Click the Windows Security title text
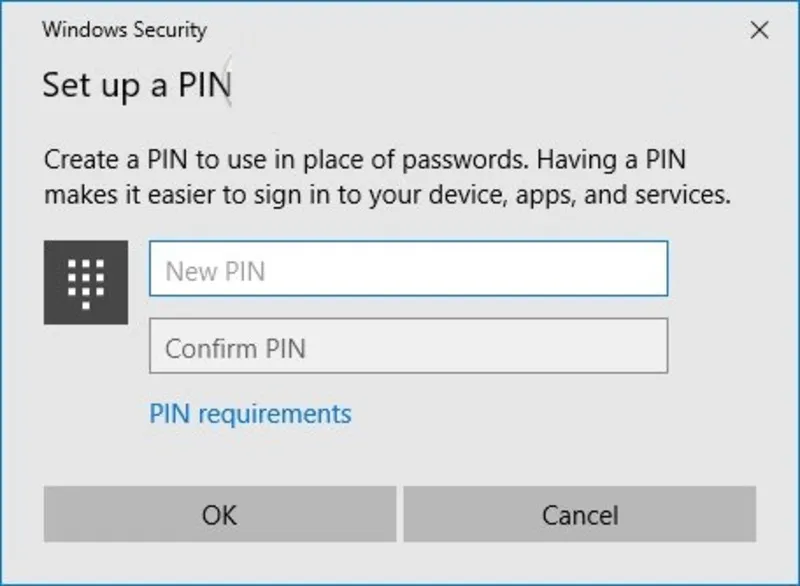Image resolution: width=800 pixels, height=586 pixels. point(123,31)
